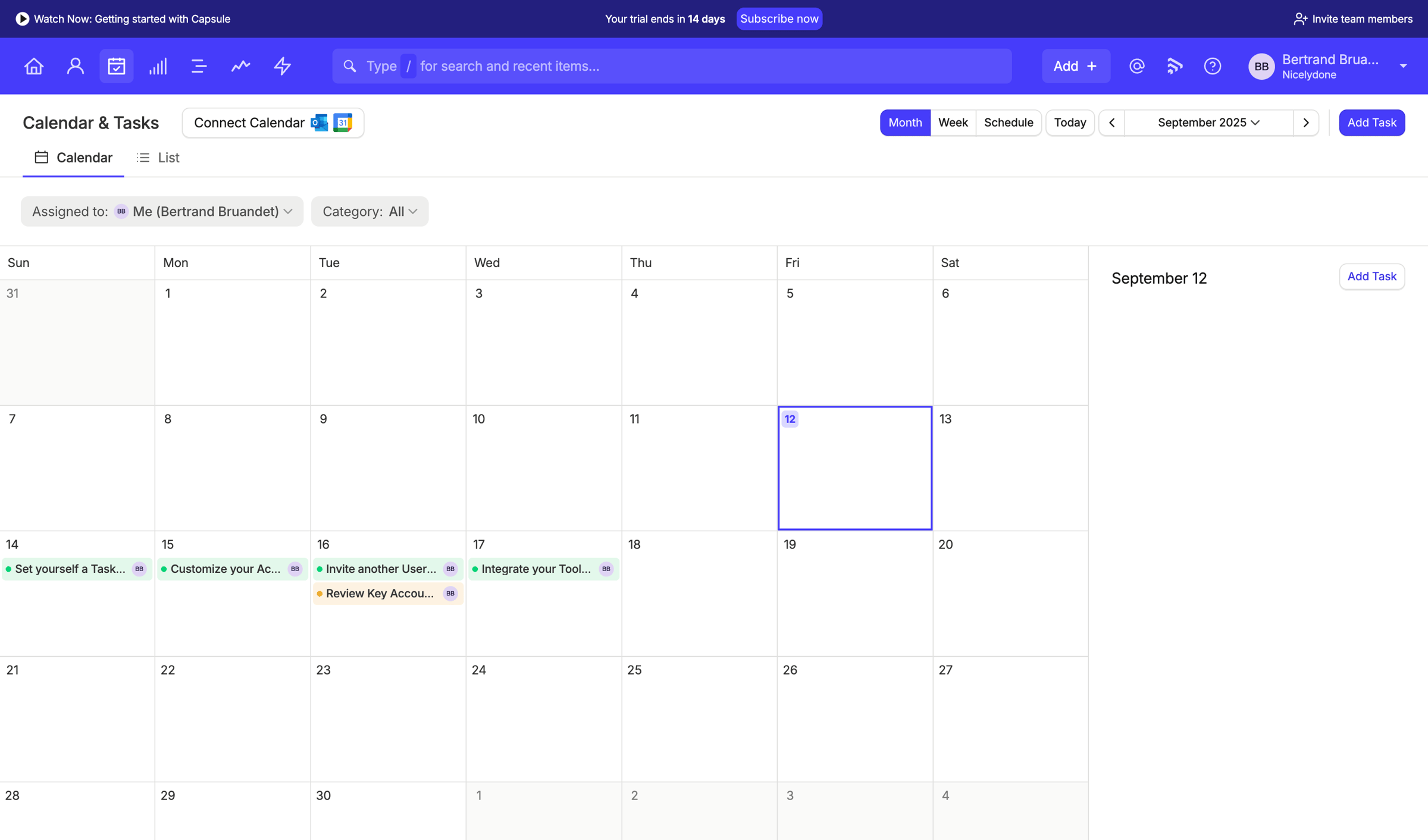Click the Invite team members person icon
Image resolution: width=1428 pixels, height=840 pixels.
[1301, 19]
